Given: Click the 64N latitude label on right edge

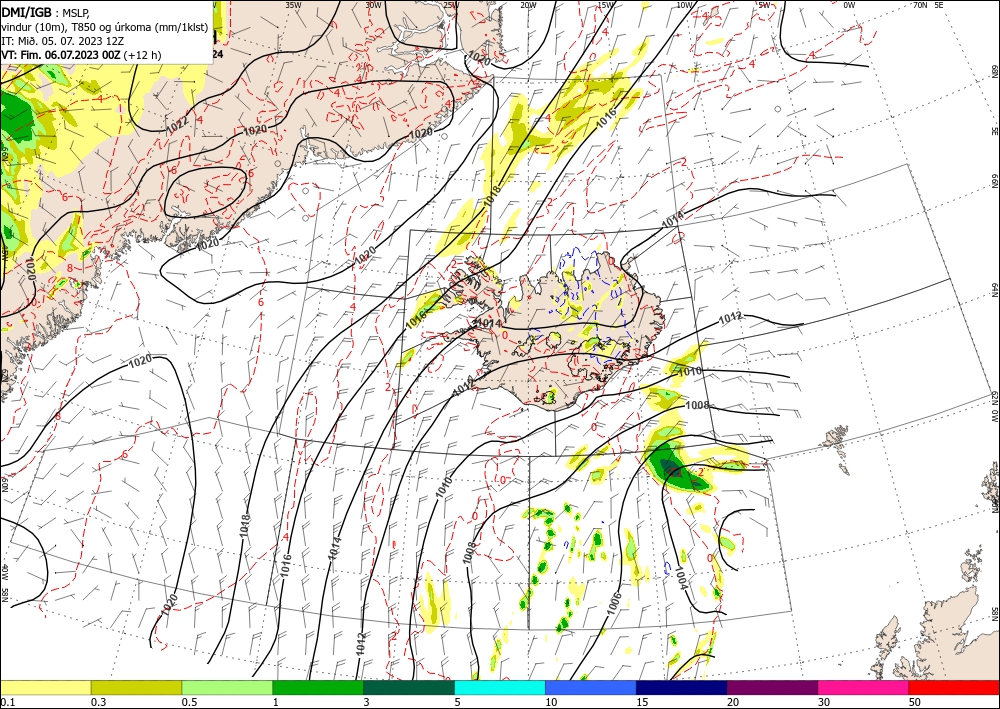Looking at the screenshot, I should 994,290.
